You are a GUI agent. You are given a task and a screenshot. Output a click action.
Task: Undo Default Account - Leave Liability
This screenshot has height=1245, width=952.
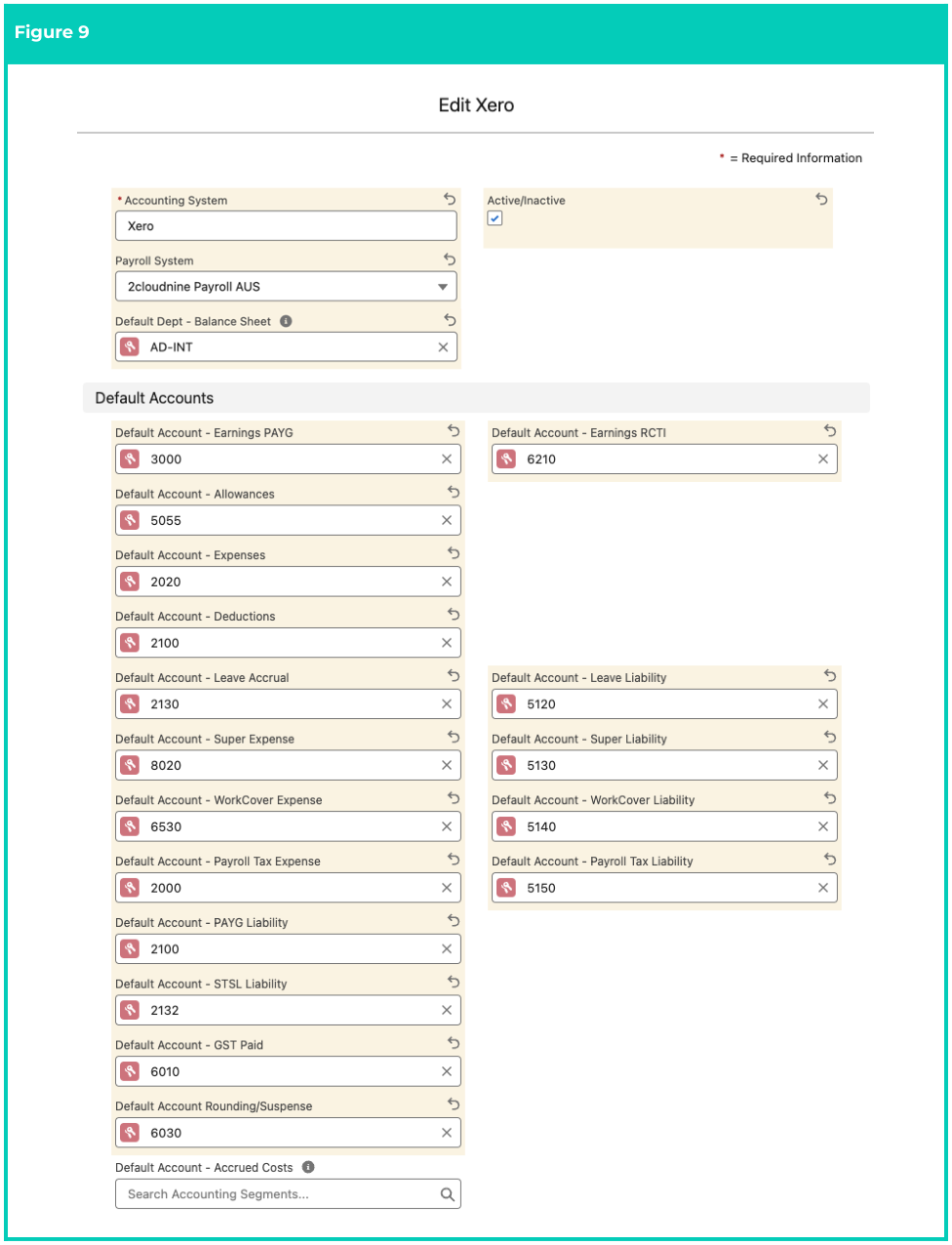click(x=830, y=675)
